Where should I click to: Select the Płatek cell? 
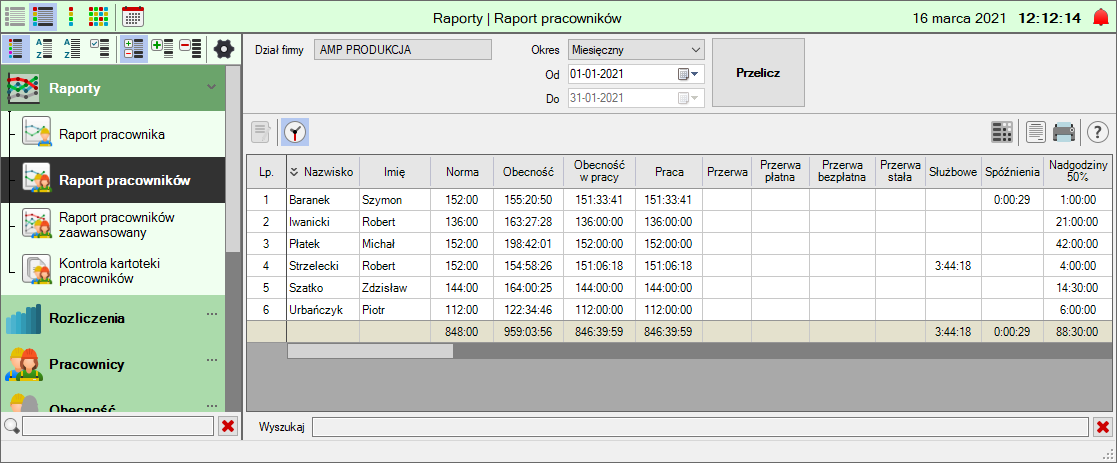[x=323, y=244]
